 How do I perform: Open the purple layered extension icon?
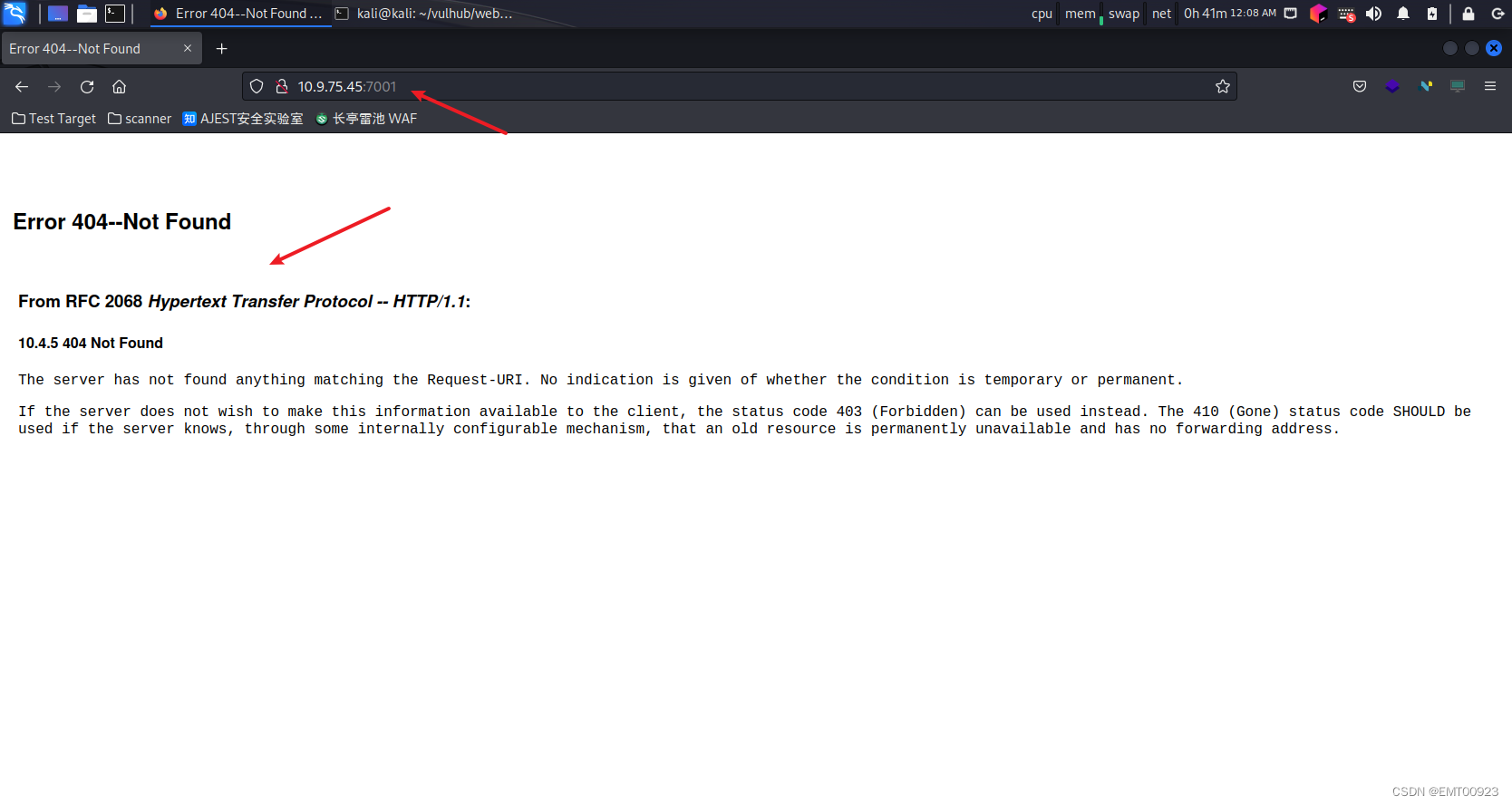(x=1392, y=86)
